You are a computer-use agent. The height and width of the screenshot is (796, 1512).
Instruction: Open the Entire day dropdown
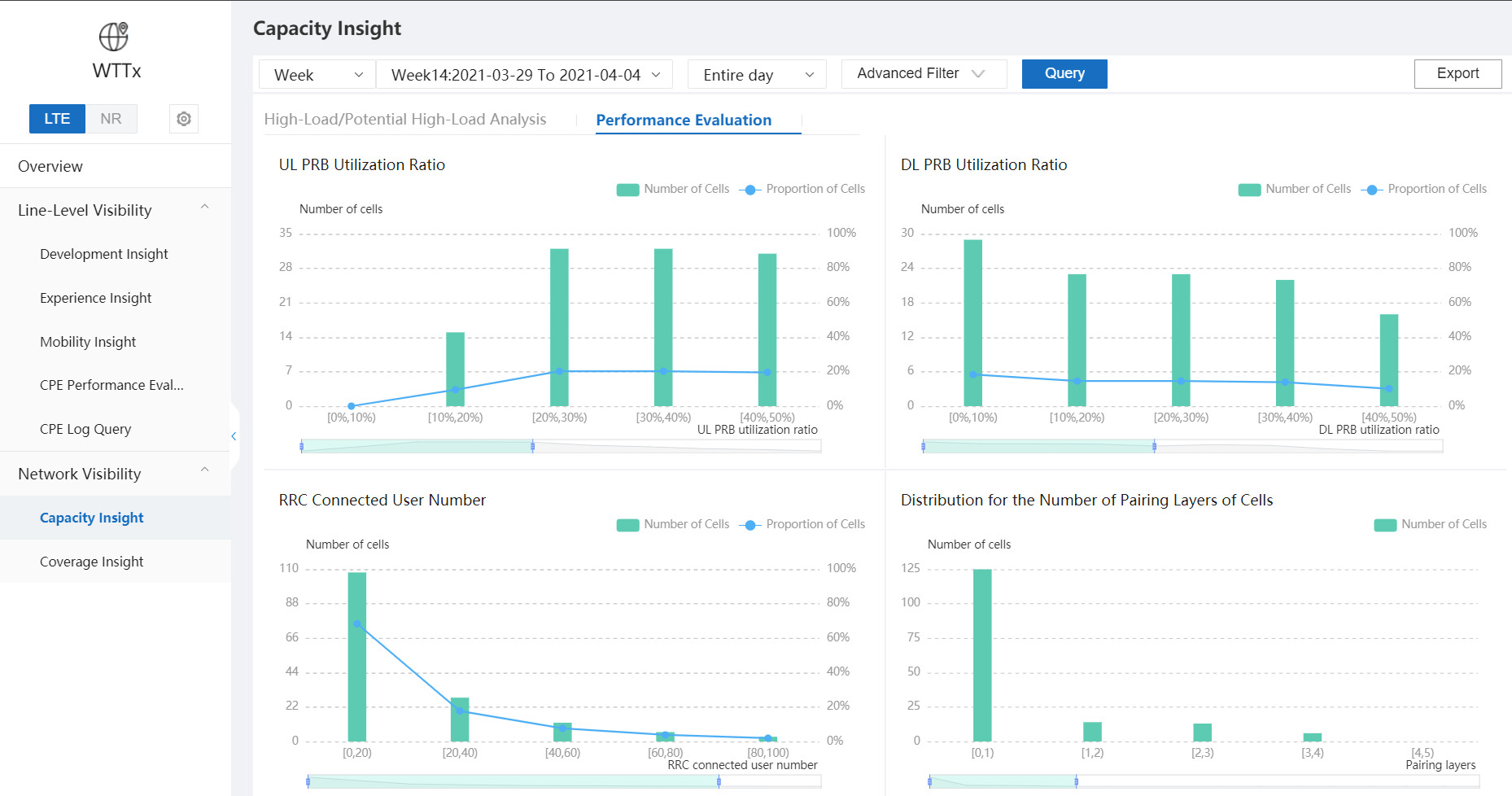[x=757, y=75]
